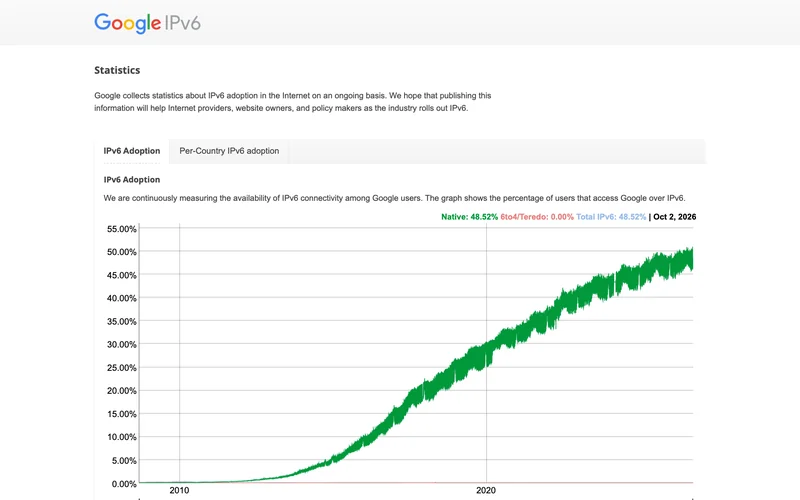Click the 'IPv6 Adoption' section heading above the graph

coord(132,180)
